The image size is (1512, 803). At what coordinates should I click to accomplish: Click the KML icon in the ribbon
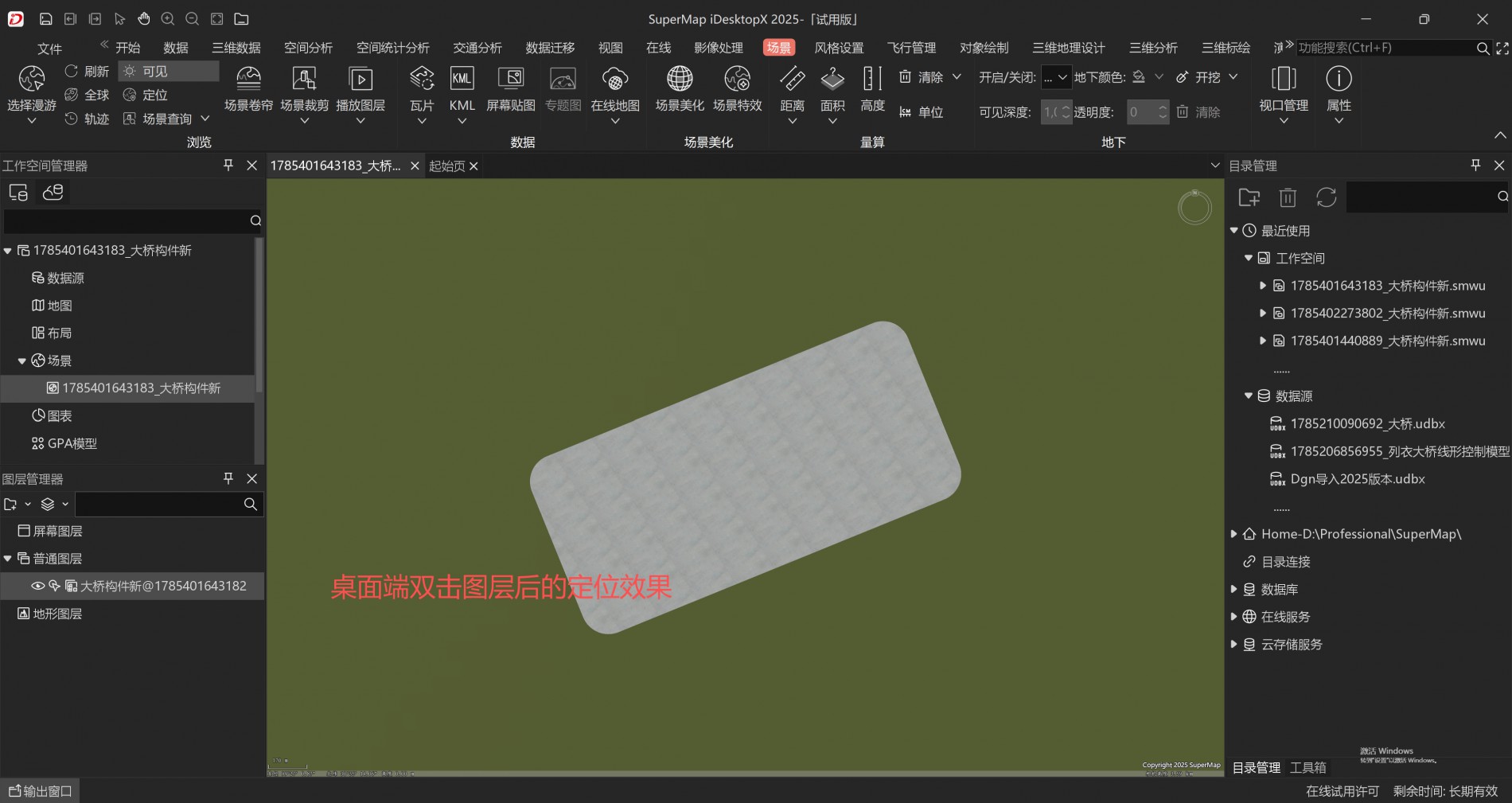coord(462,79)
